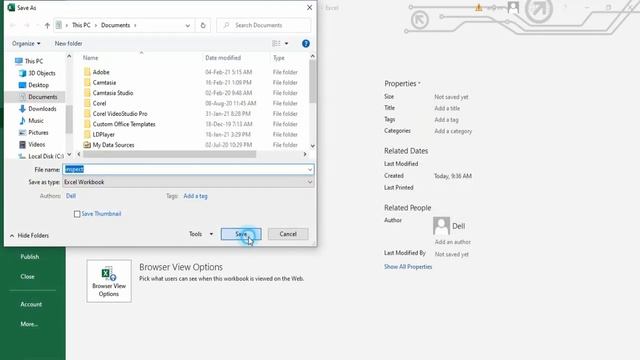
Task: Click the Forward navigation arrow
Action: pos(27,25)
